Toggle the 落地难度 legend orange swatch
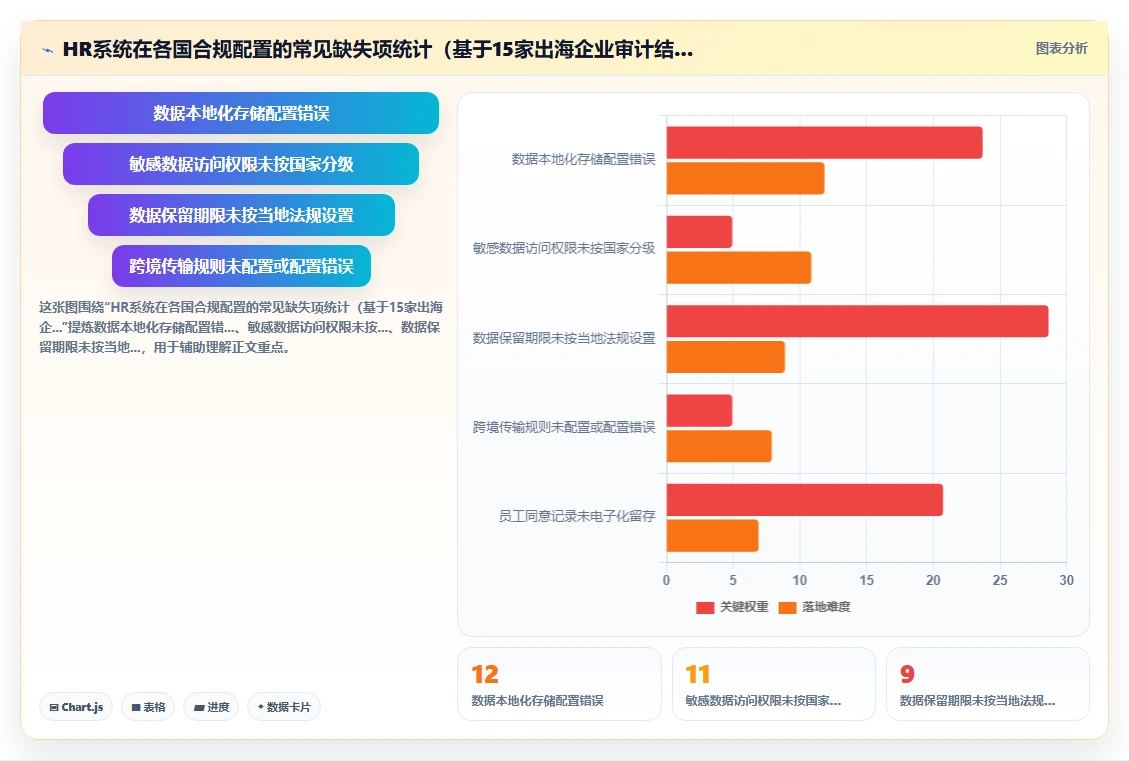The height and width of the screenshot is (761, 1129). tap(788, 608)
